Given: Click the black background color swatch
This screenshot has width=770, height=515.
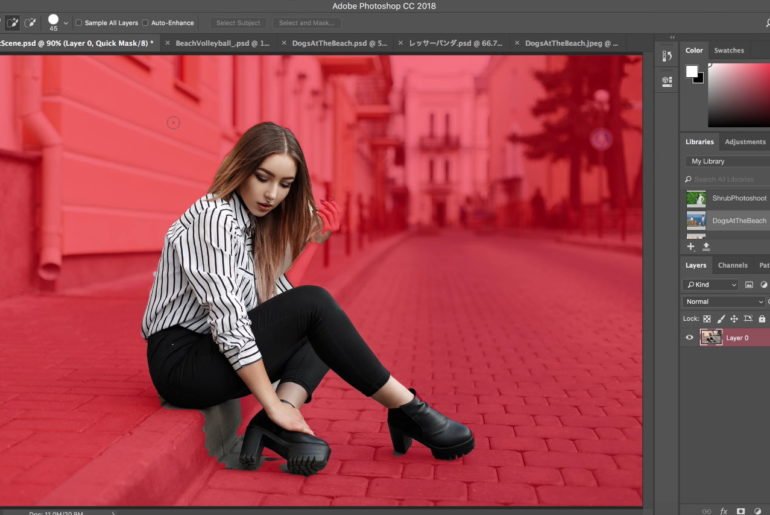Looking at the screenshot, I should tap(700, 79).
